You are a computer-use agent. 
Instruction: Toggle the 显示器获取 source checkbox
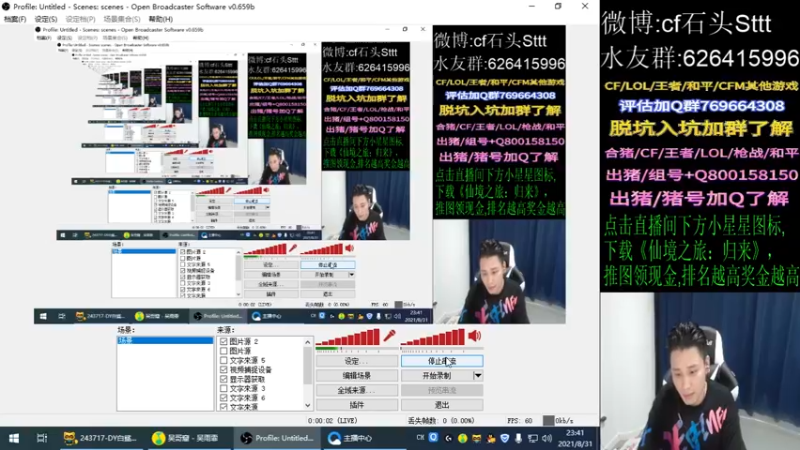pyautogui.click(x=223, y=379)
